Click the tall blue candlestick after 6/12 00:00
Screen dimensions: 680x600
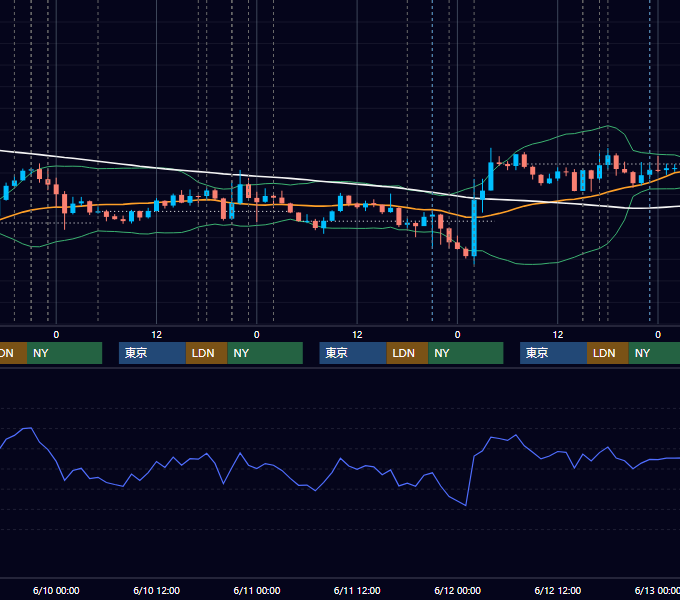pos(474,228)
